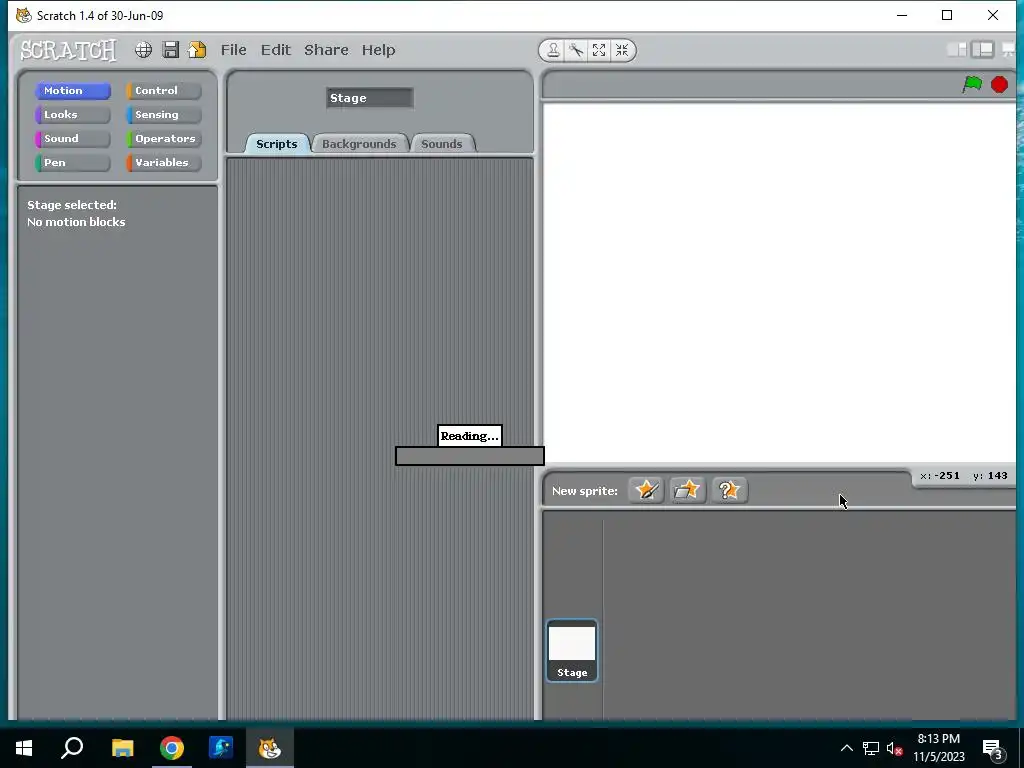Click the 'Reading...' label
The width and height of the screenshot is (1024, 768).
[x=470, y=436]
